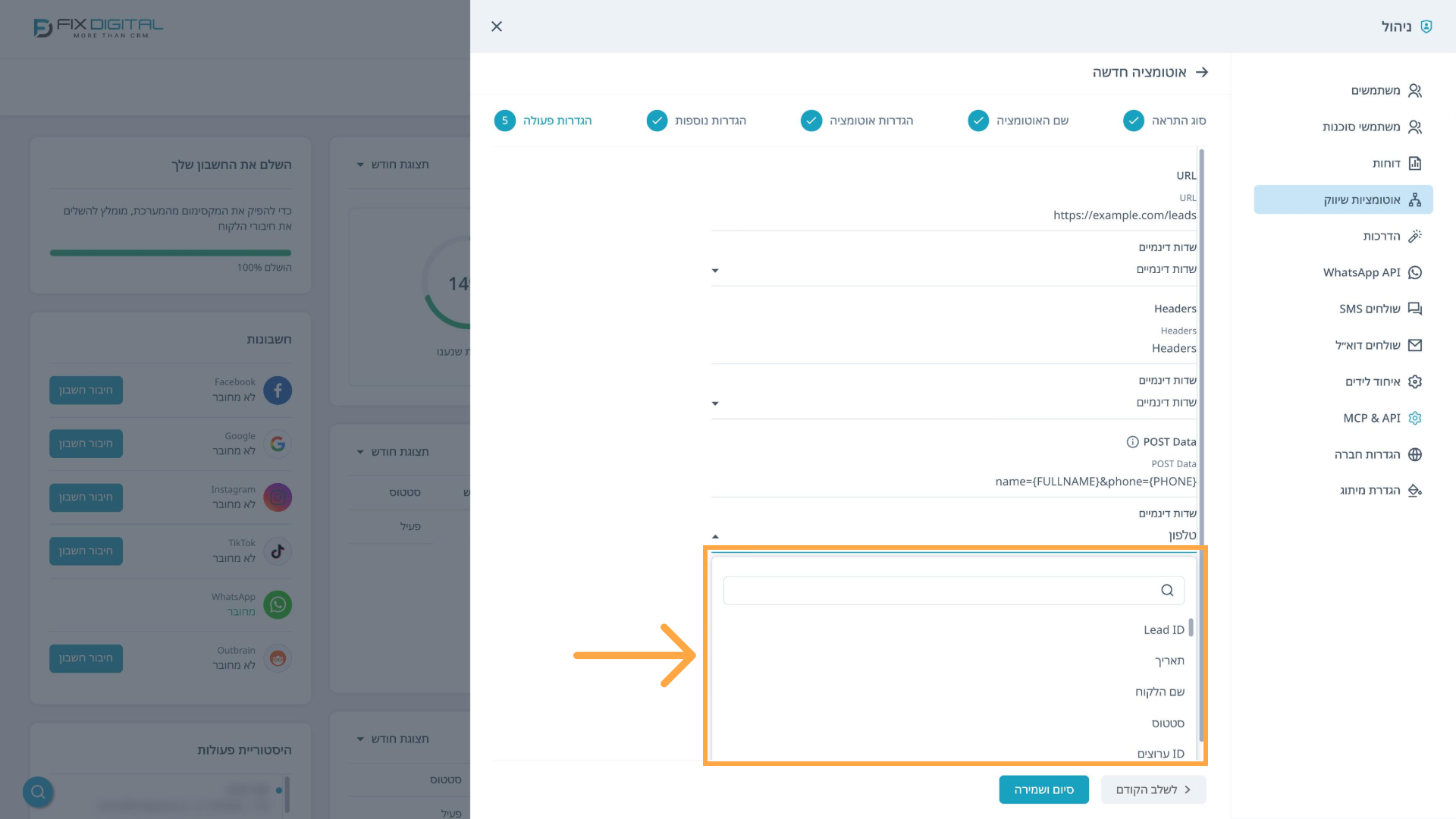Open הגדרות חברה globe icon

tap(1415, 454)
